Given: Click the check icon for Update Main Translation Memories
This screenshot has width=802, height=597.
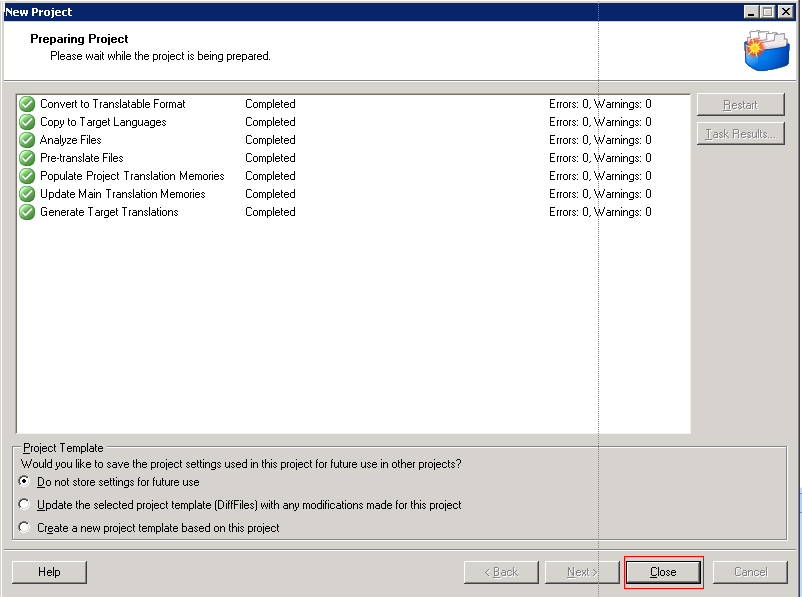Looking at the screenshot, I should 27,194.
